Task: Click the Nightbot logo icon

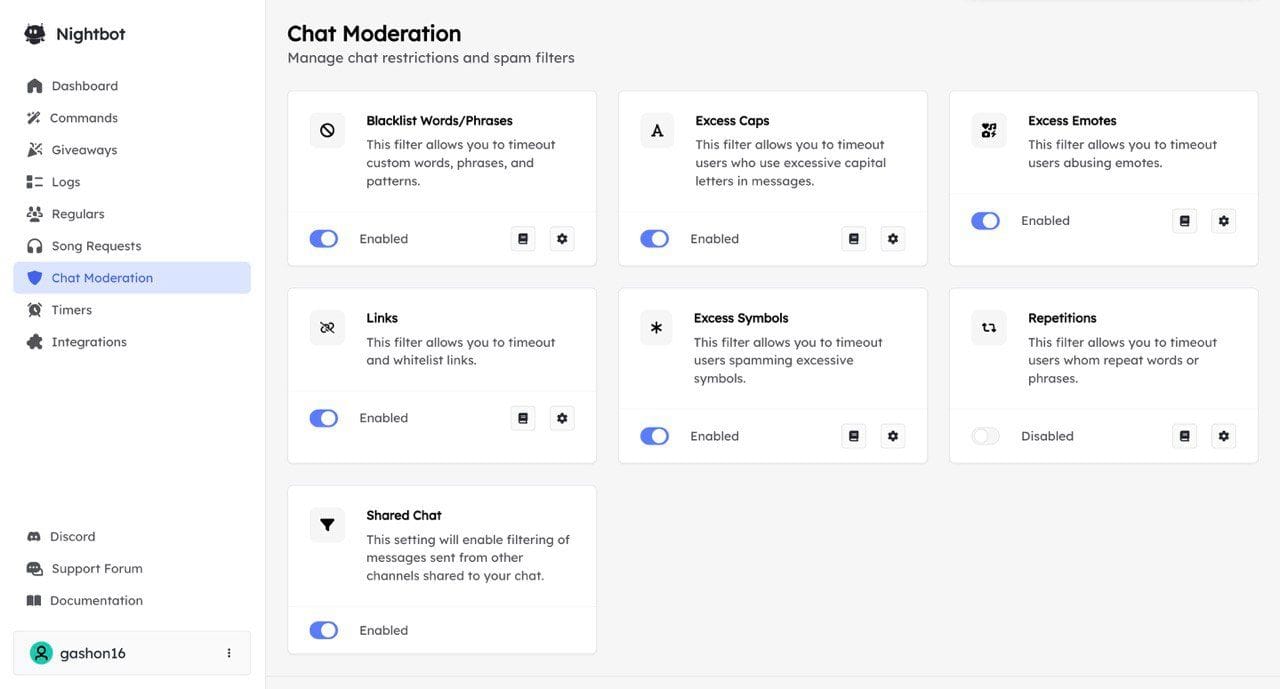Action: (x=35, y=34)
